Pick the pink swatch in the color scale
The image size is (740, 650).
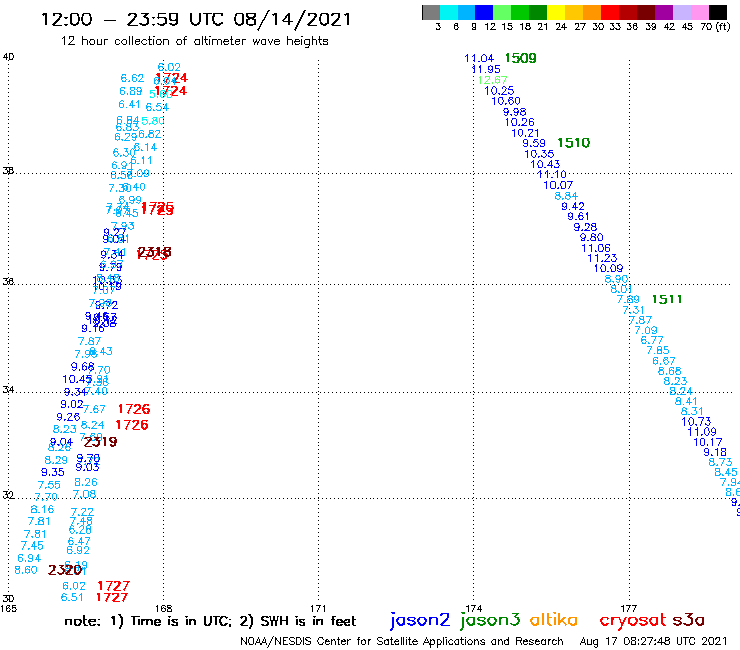point(699,12)
